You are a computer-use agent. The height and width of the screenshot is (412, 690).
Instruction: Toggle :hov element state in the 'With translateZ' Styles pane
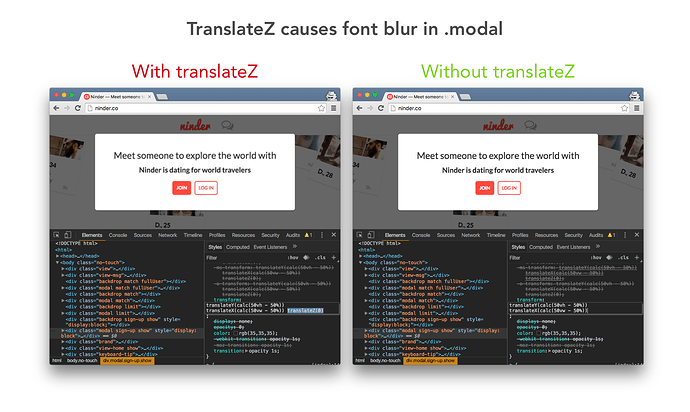293,257
